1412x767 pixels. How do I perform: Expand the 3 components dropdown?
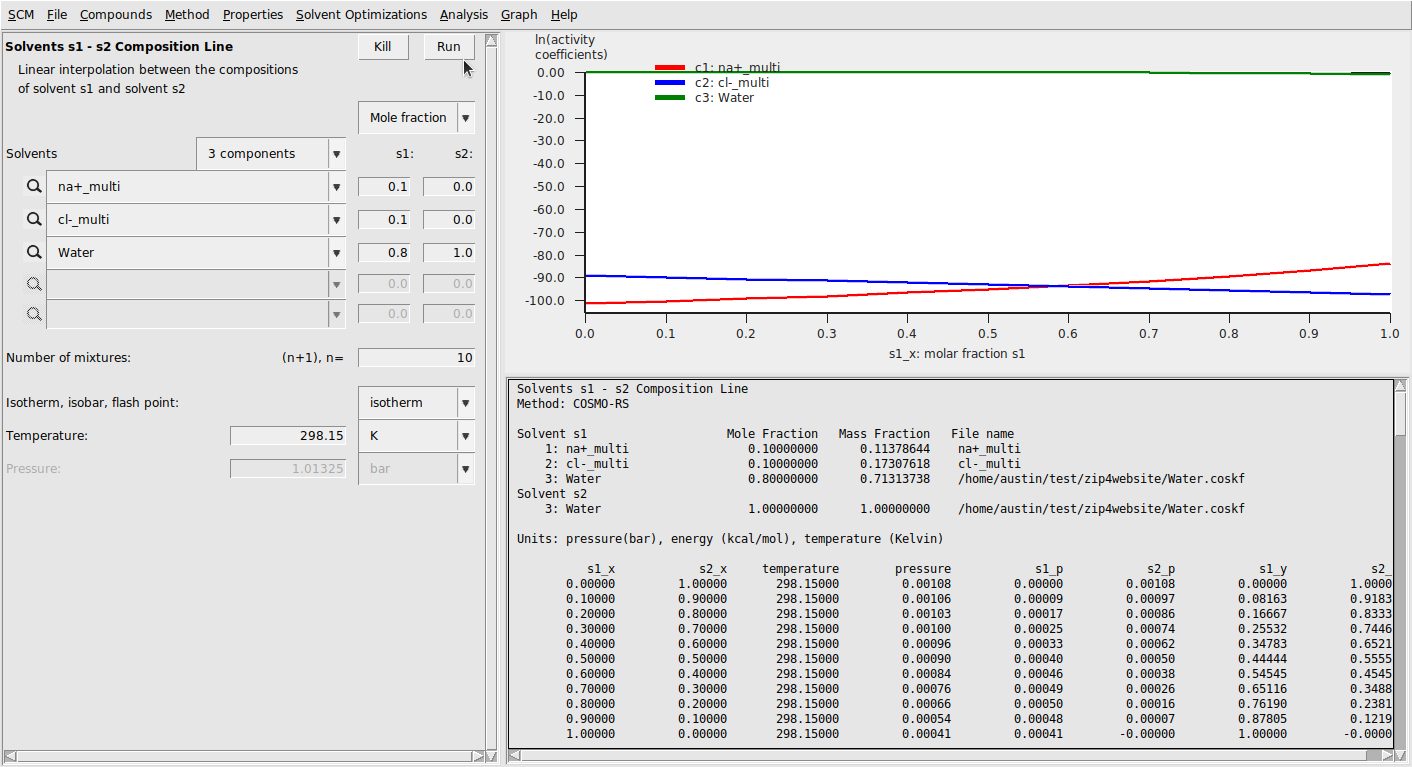click(336, 154)
